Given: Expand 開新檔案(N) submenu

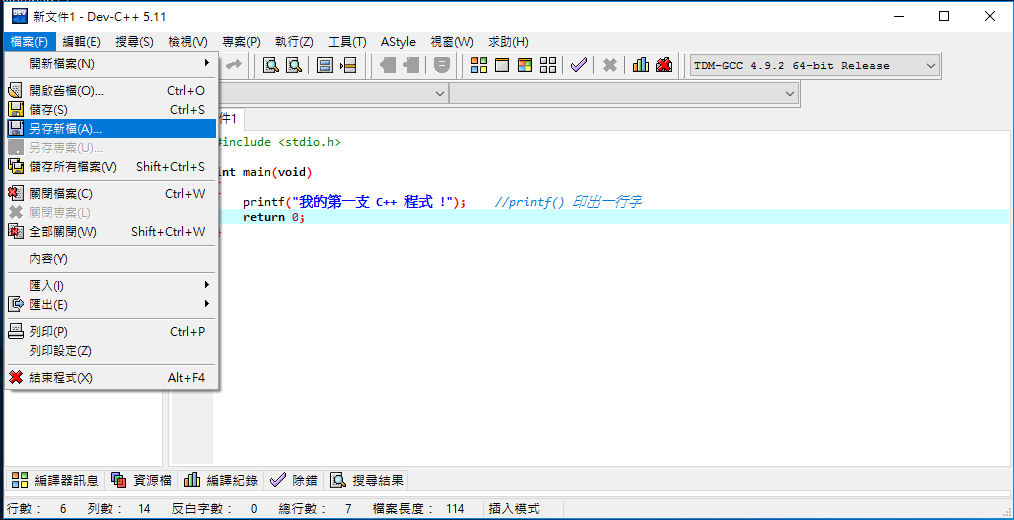Looking at the screenshot, I should (111, 63).
